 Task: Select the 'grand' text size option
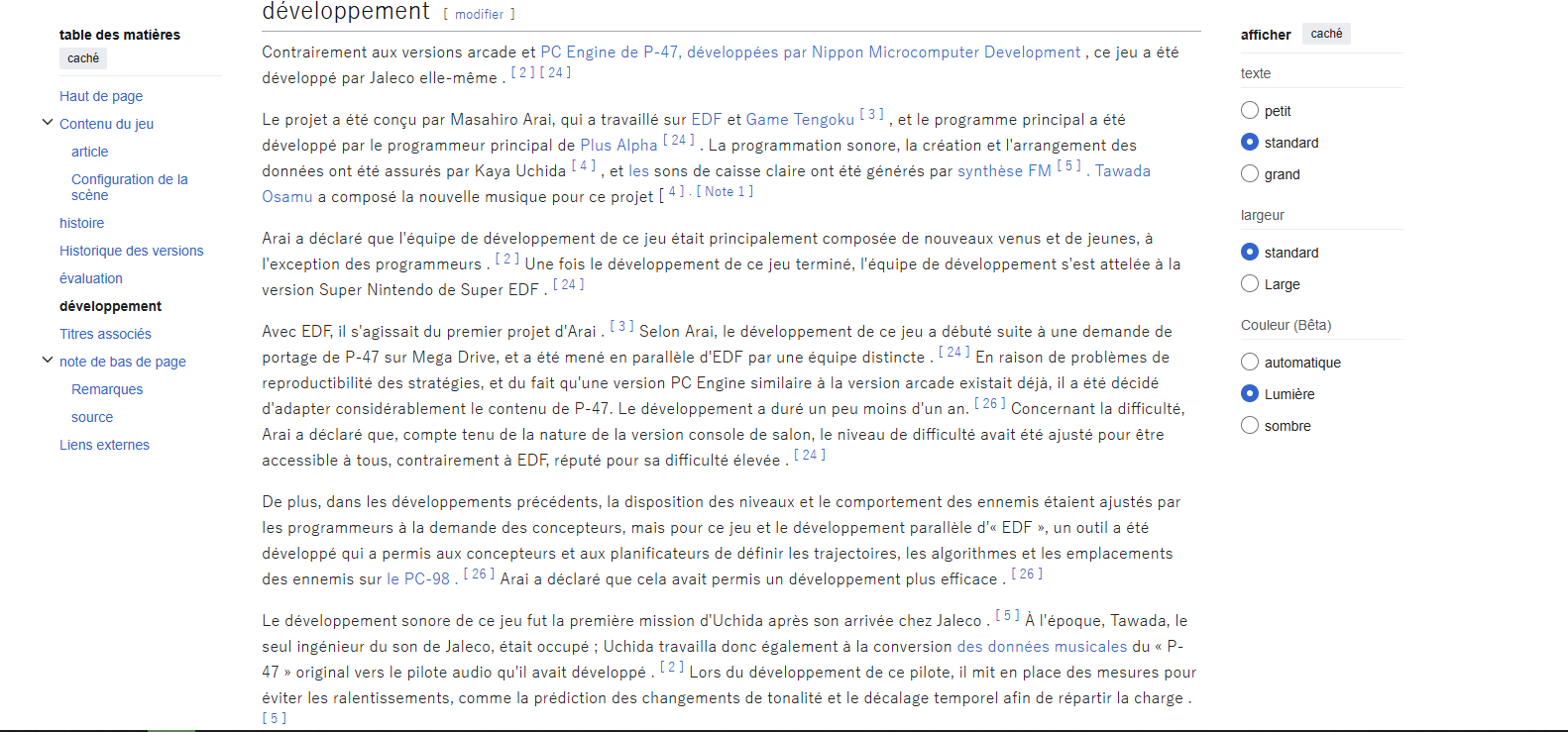point(1250,174)
